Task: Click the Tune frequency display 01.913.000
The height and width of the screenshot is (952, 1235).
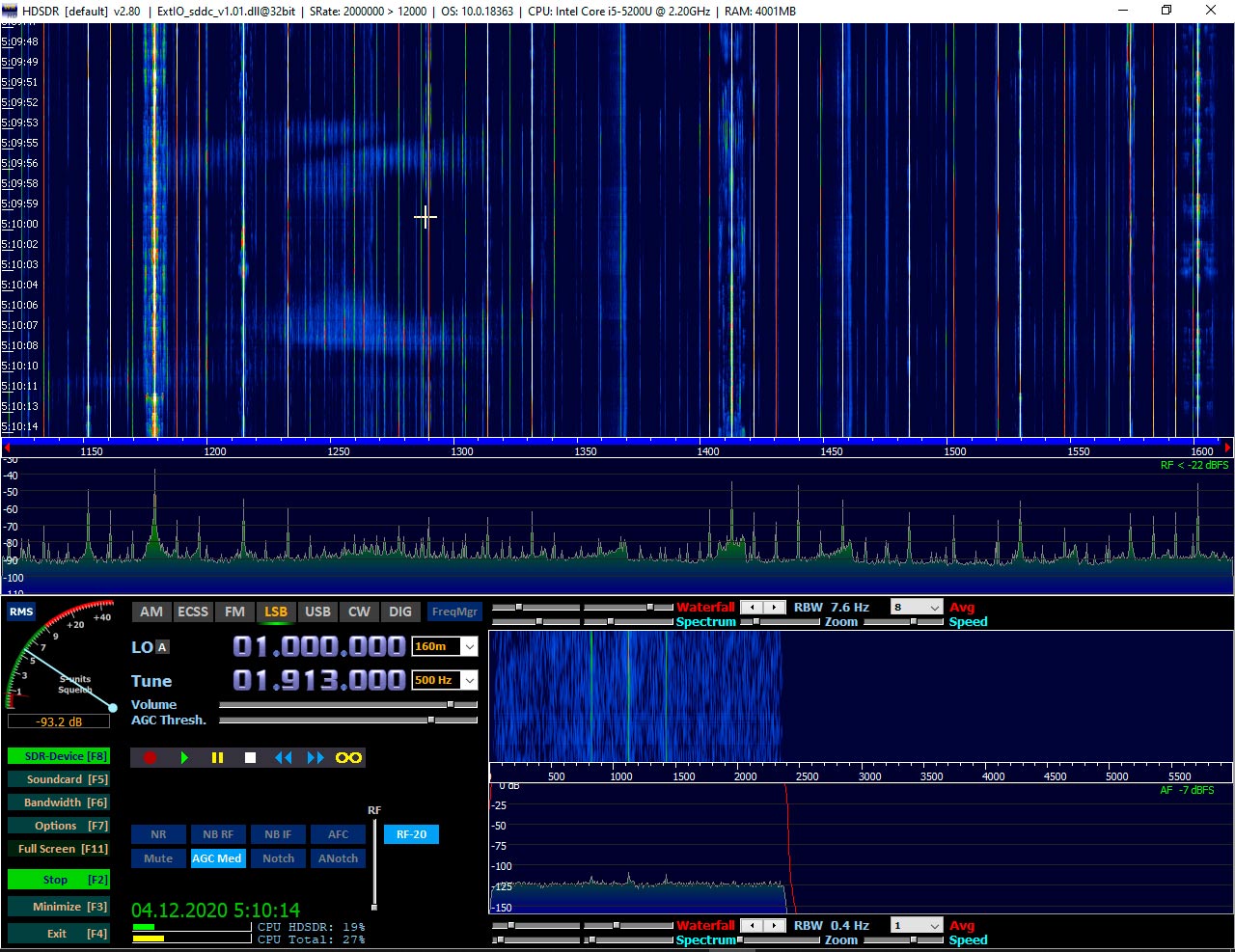Action: point(319,680)
